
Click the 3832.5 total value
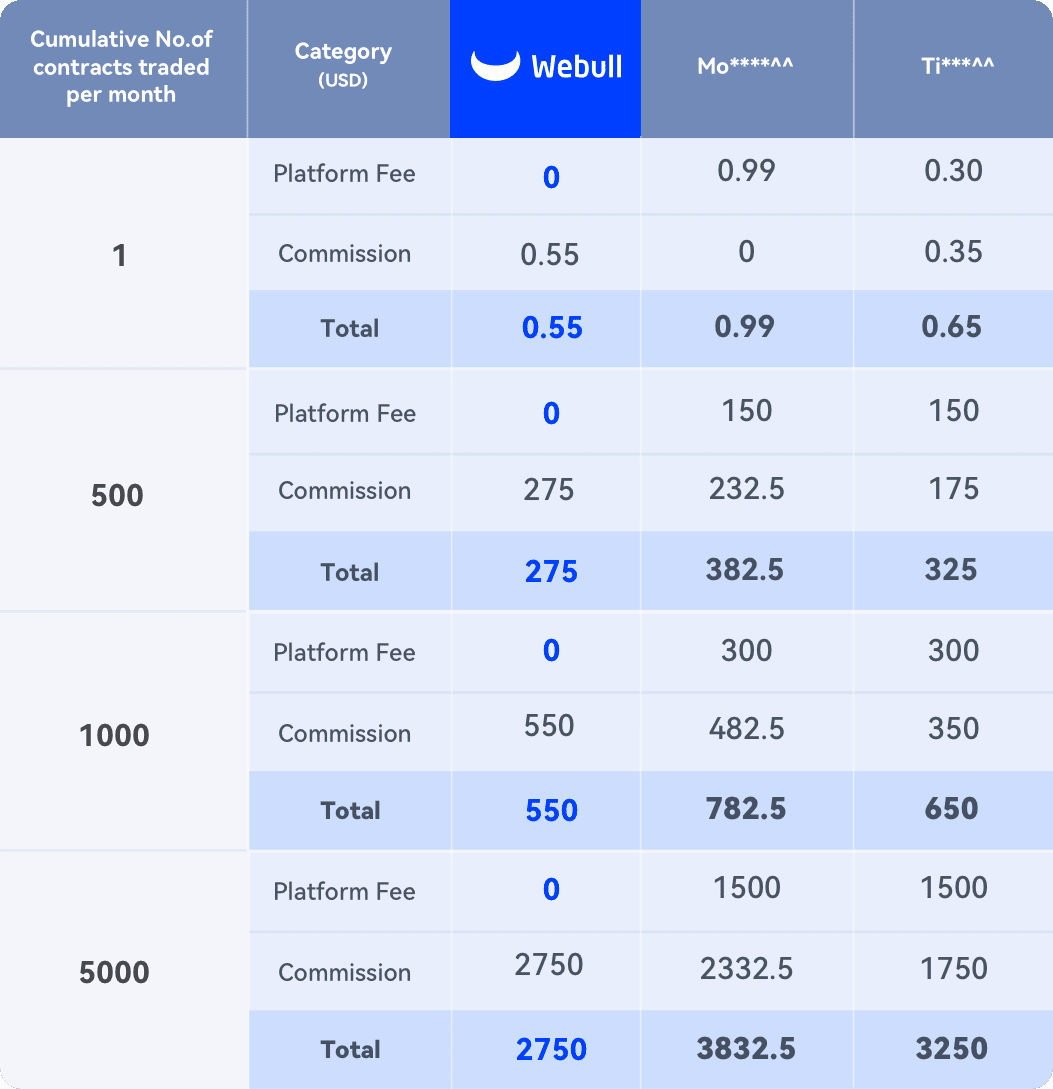[746, 1048]
